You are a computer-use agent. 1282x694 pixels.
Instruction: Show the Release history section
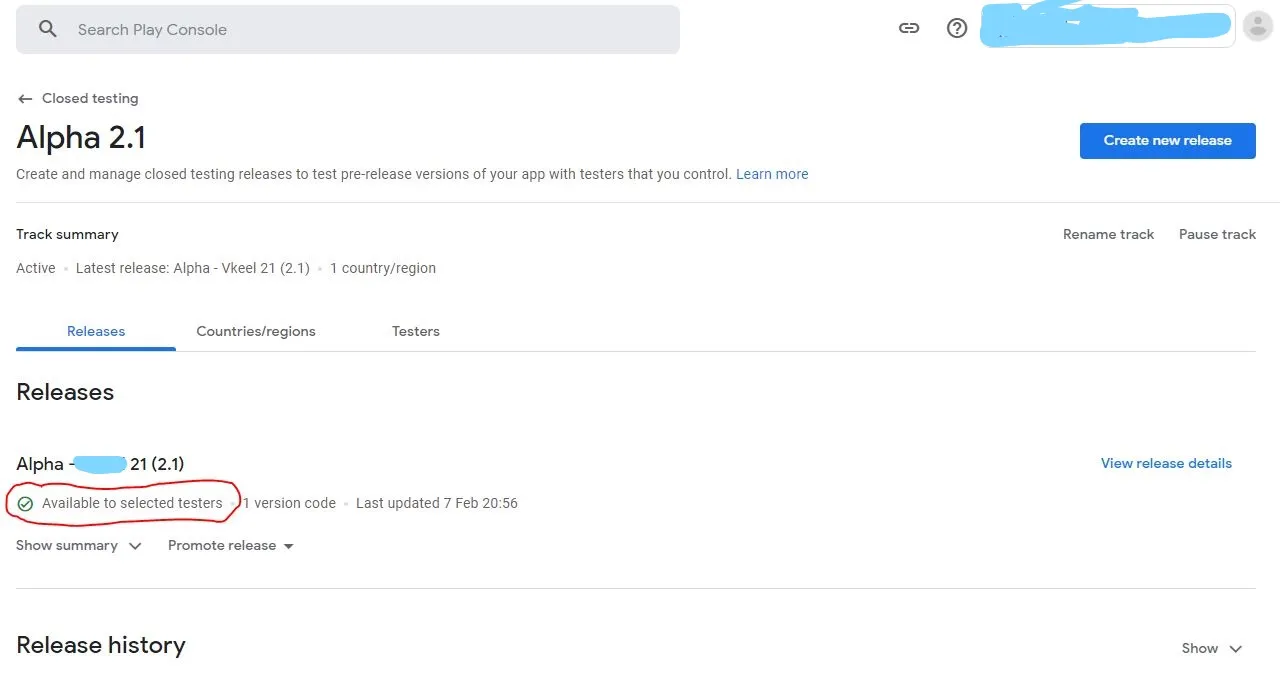[x=1211, y=648]
